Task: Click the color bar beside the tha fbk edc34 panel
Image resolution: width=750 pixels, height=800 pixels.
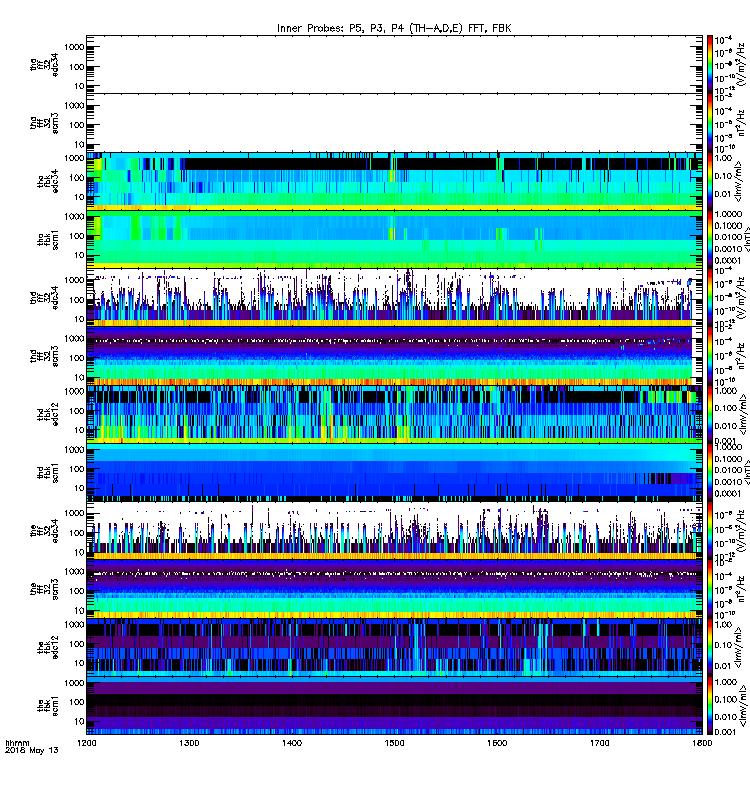Action: [x=710, y=181]
